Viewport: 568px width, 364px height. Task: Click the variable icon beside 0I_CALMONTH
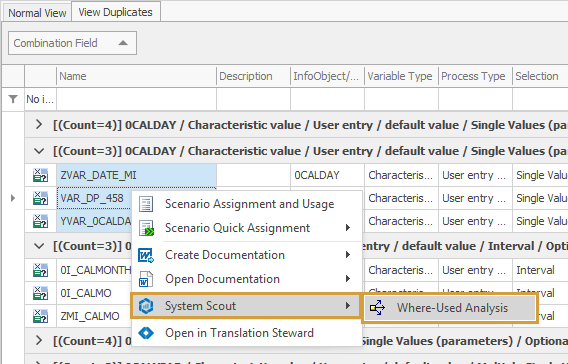click(x=40, y=270)
